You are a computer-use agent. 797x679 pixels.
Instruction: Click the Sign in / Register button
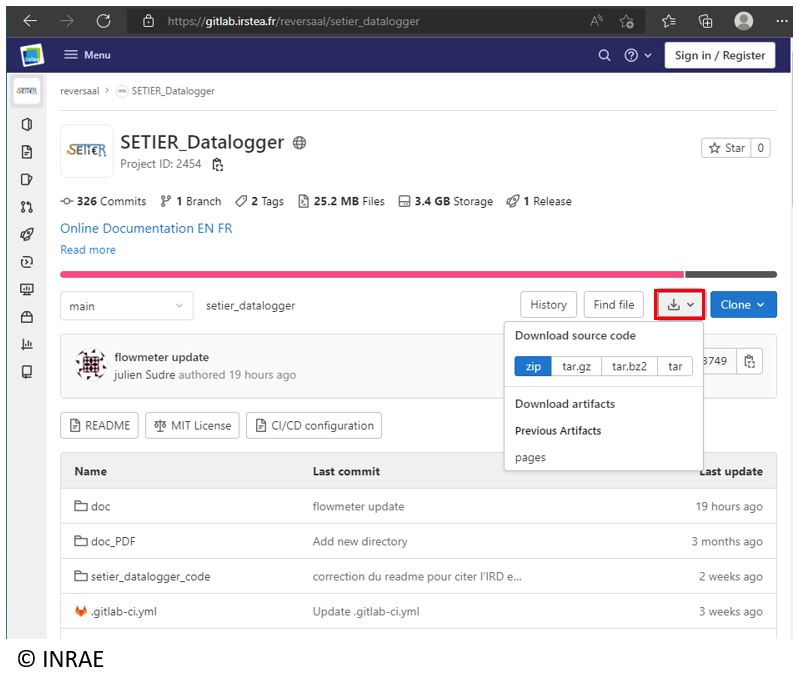[719, 56]
